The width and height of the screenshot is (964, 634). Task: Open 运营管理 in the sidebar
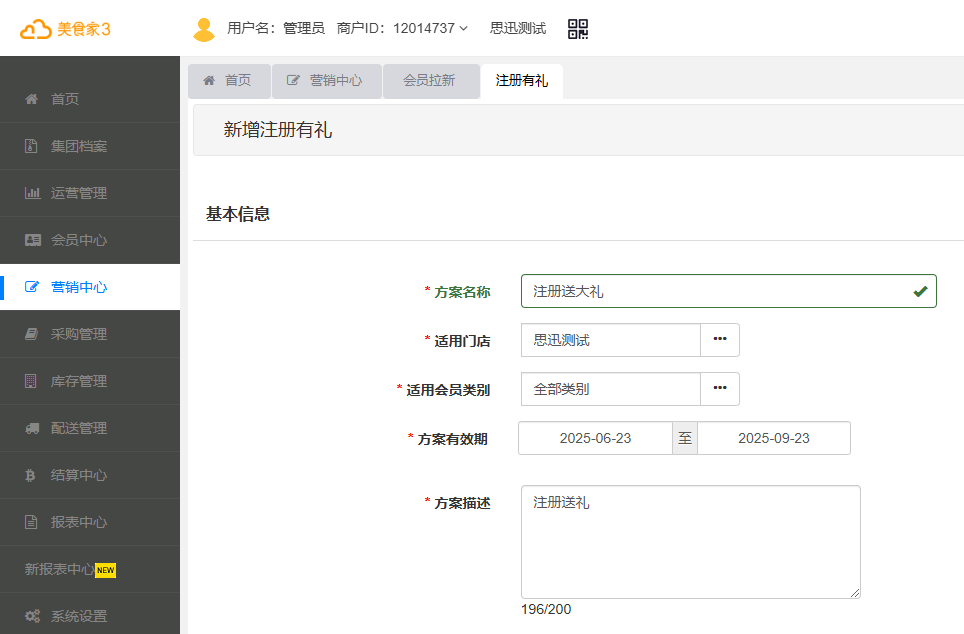[x=90, y=193]
